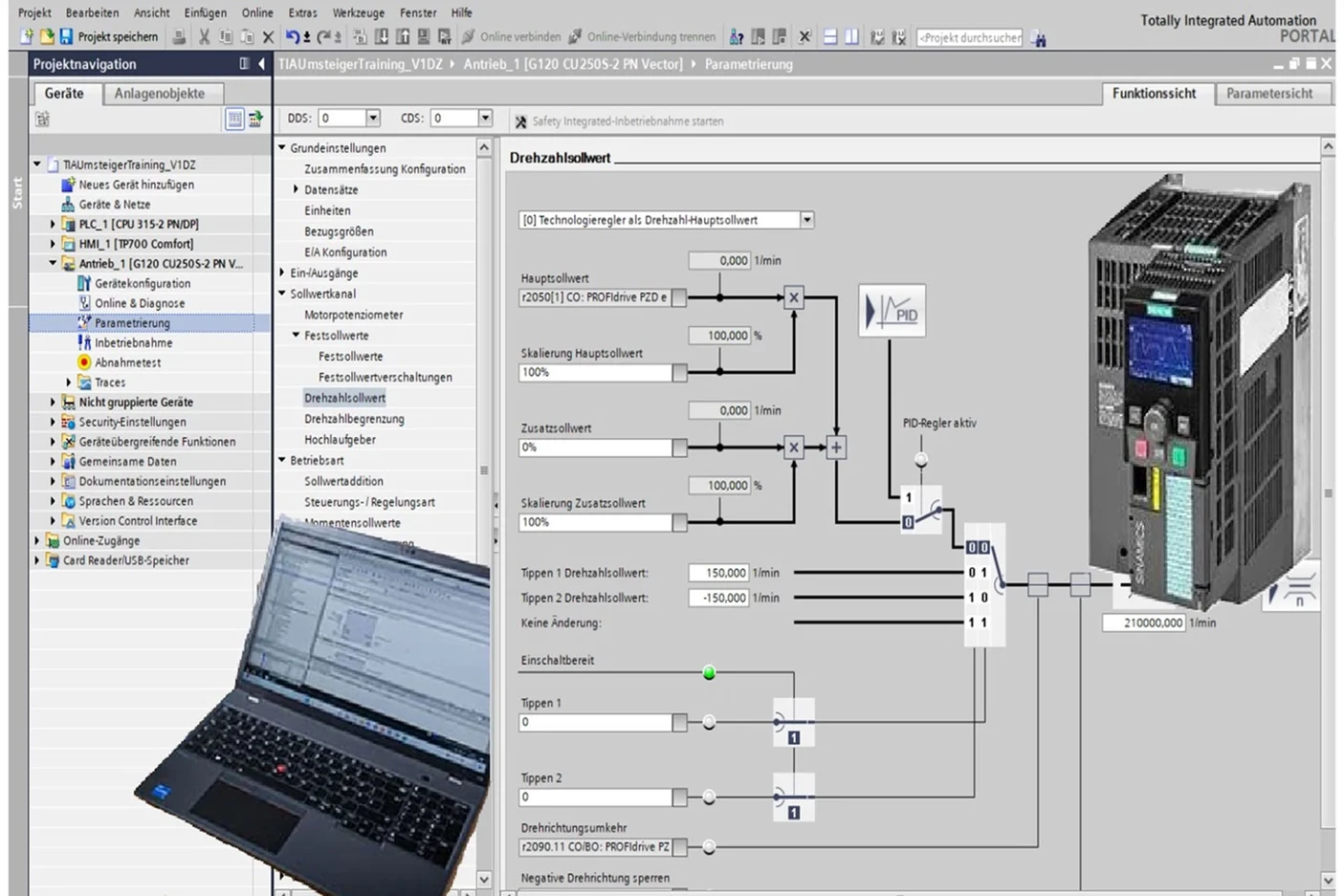Click Online verbinden button
Screen dimensions: 1344x896
point(512,36)
